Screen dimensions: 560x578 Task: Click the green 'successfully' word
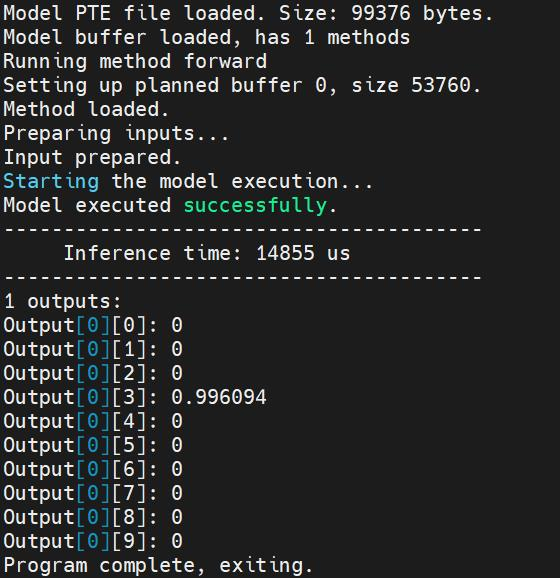(255, 206)
